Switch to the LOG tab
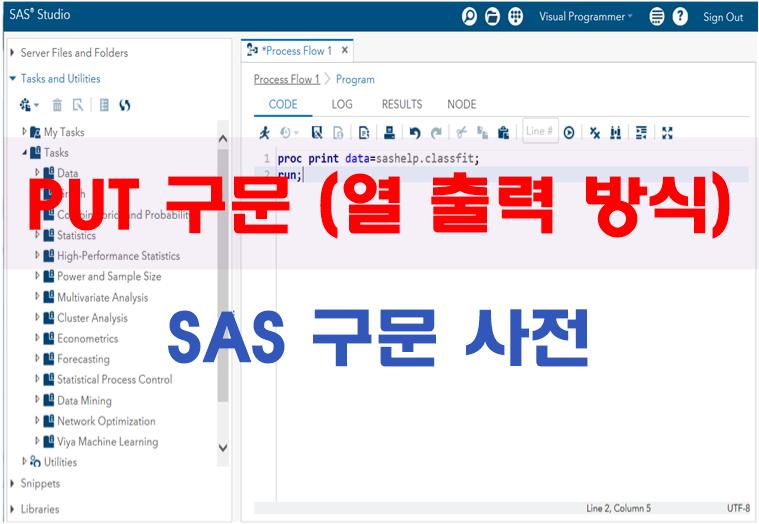Screen dimensions: 759x524 [342, 105]
